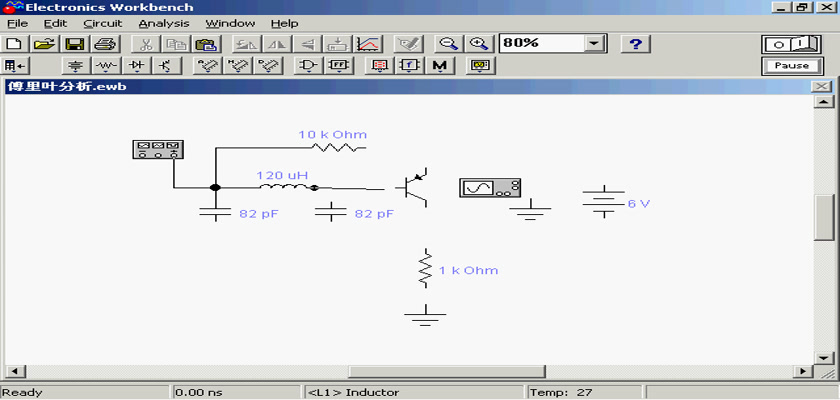Expand the 80% zoom level dropdown
The width and height of the screenshot is (840, 400).
tap(594, 44)
